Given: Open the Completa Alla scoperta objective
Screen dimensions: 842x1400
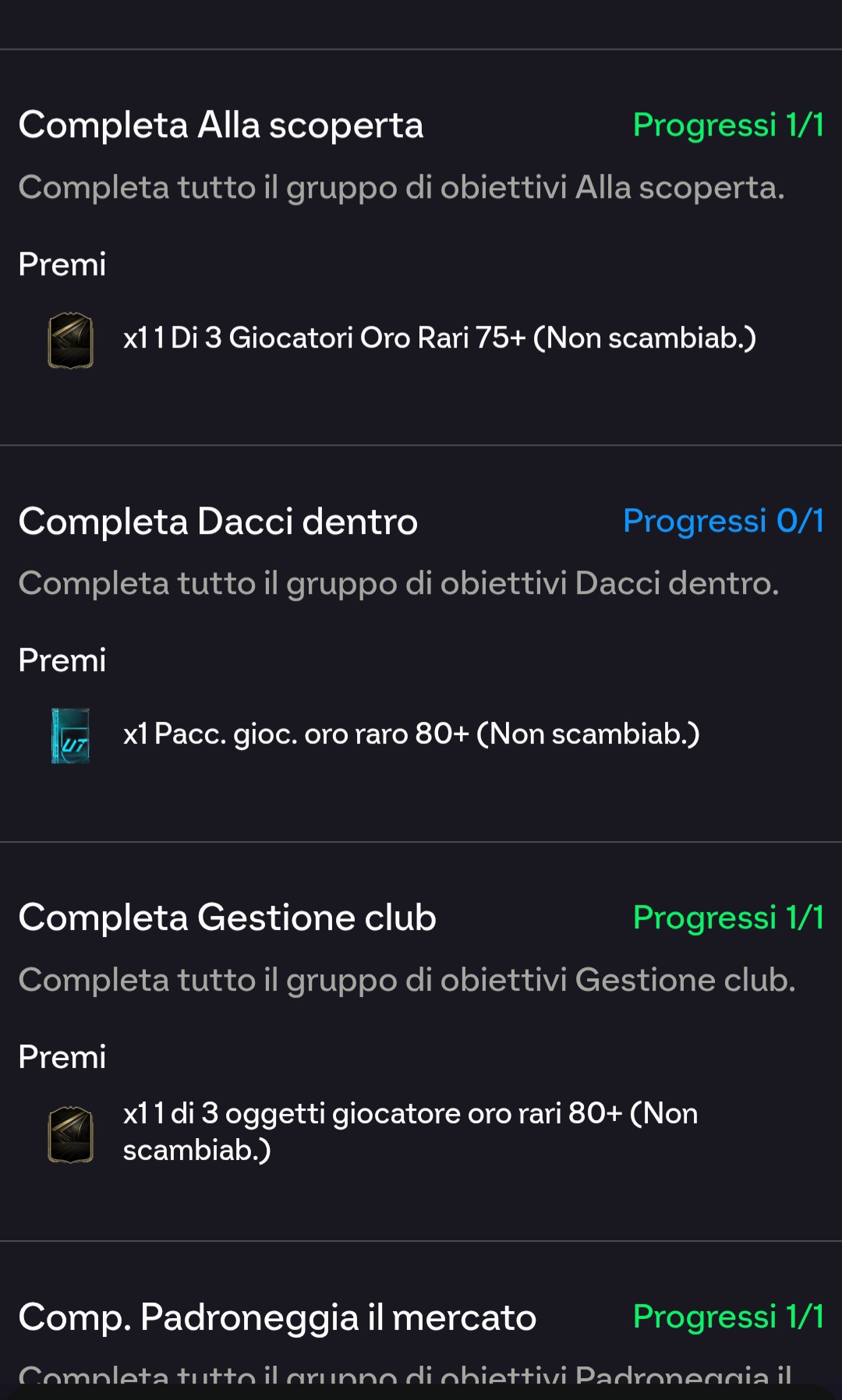Looking at the screenshot, I should (x=221, y=126).
